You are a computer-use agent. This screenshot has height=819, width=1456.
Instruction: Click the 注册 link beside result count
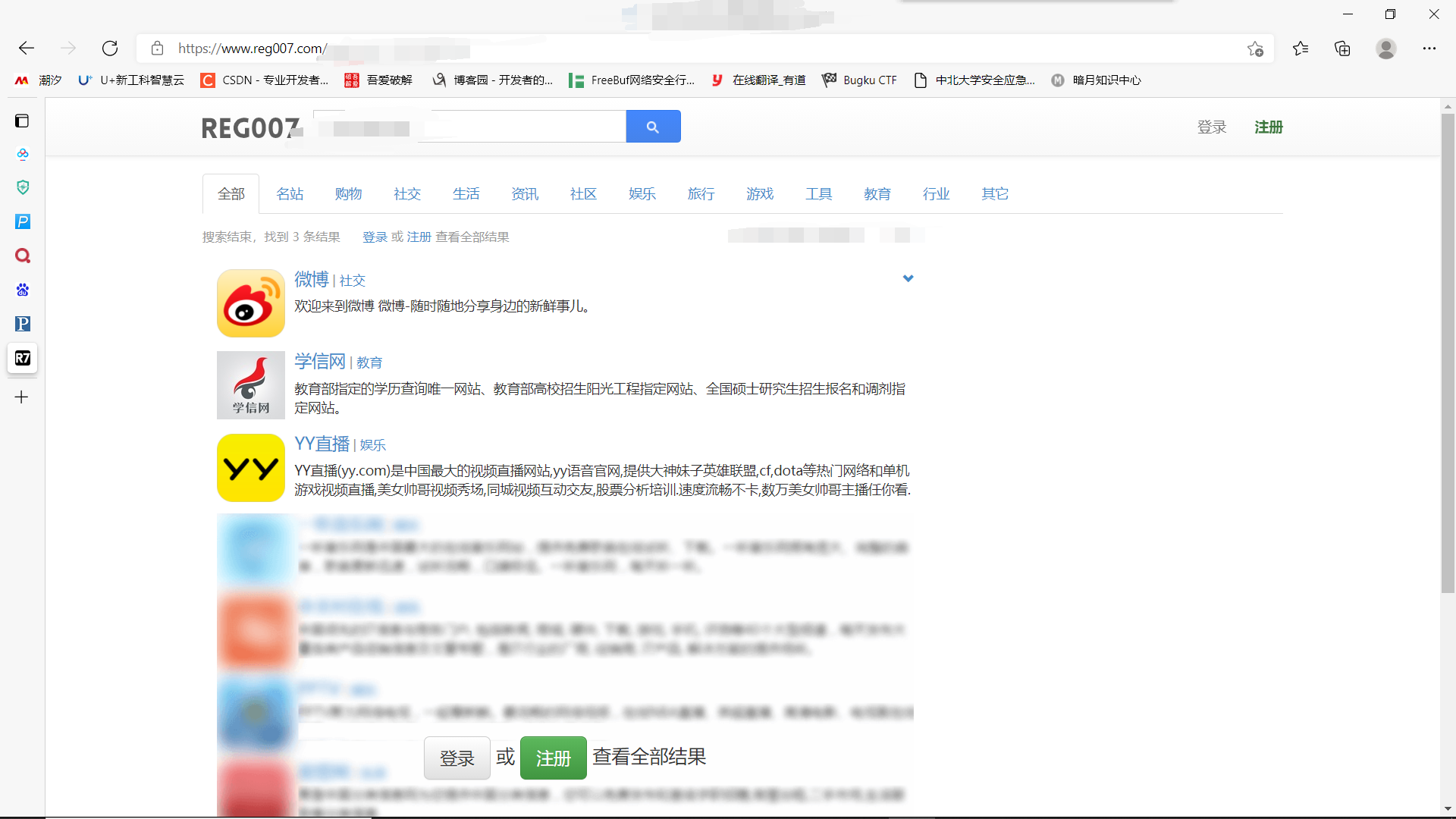[x=419, y=237]
